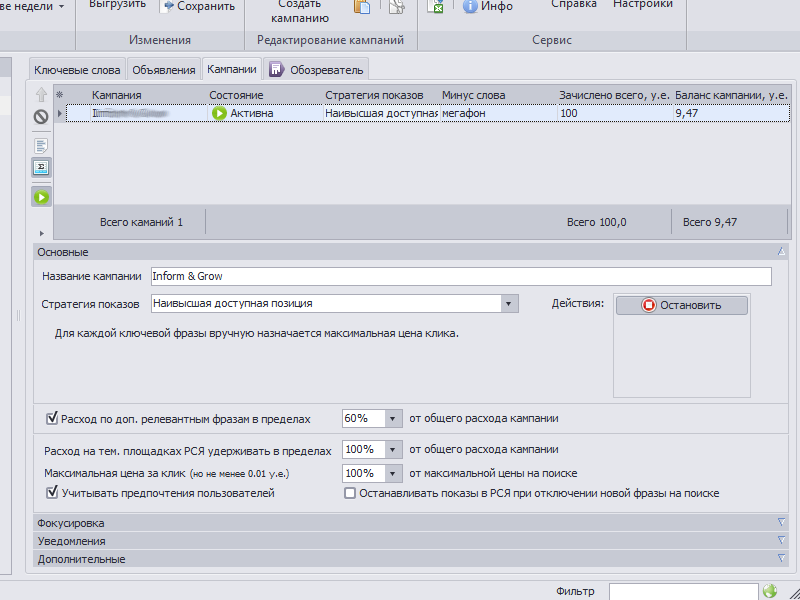Open the Стратегия показов dropdown
This screenshot has width=800, height=600.
coord(509,304)
